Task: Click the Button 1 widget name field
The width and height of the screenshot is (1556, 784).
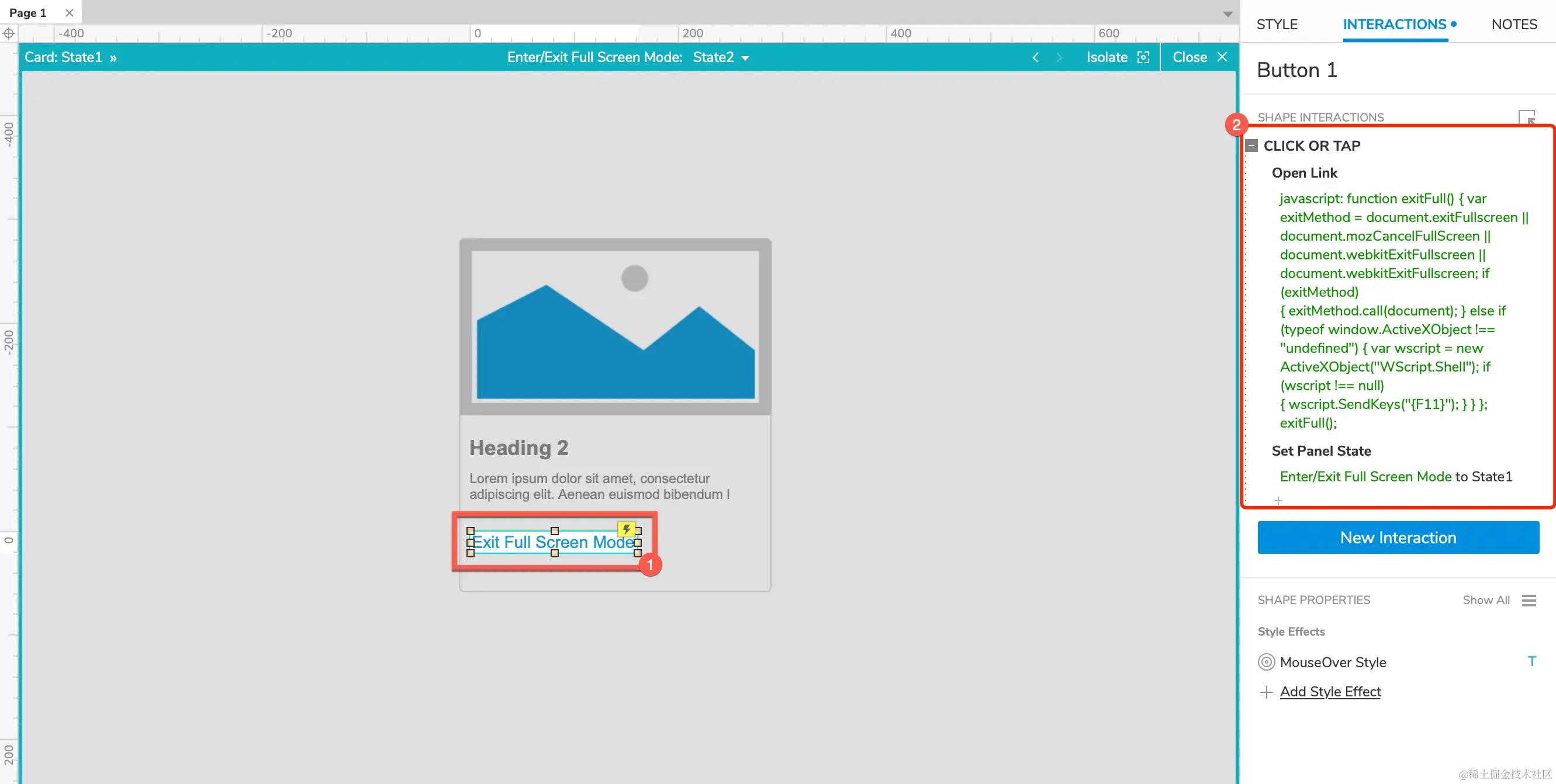Action: pyautogui.click(x=1296, y=70)
